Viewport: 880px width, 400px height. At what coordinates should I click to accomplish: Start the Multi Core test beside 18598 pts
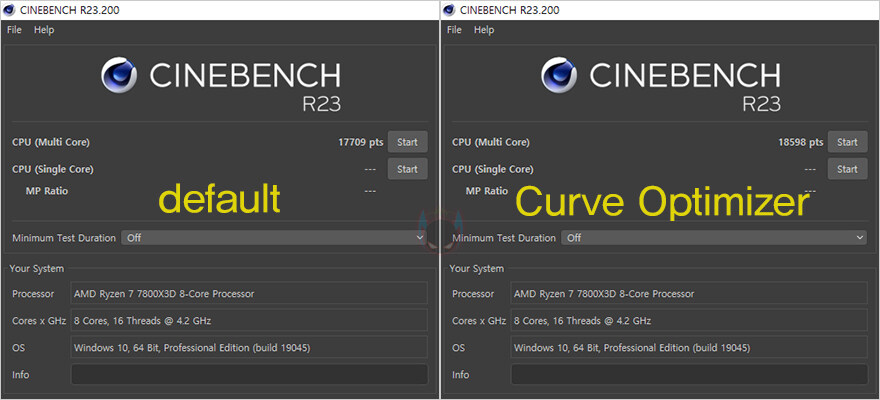[847, 142]
